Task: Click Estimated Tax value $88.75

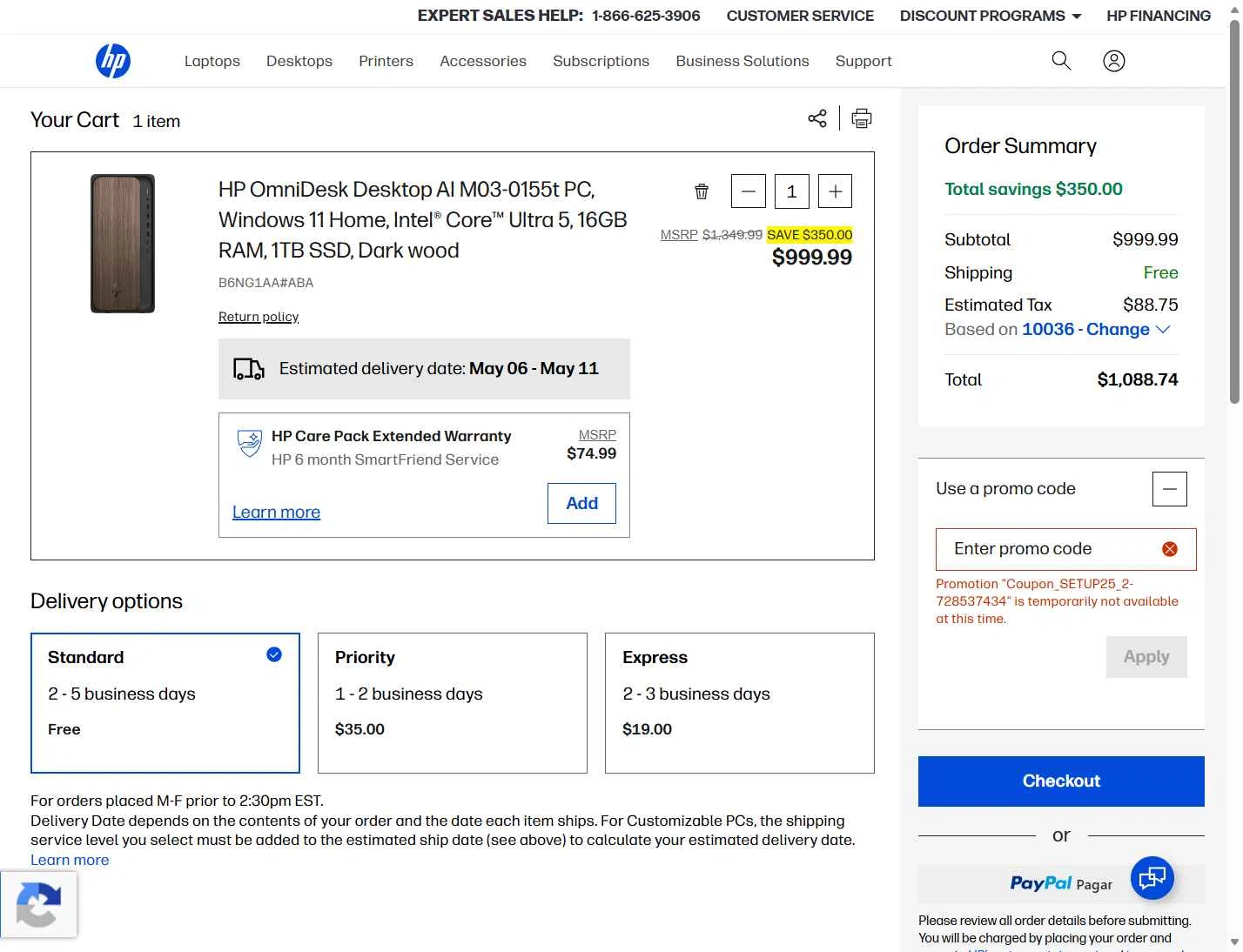Action: (1151, 305)
